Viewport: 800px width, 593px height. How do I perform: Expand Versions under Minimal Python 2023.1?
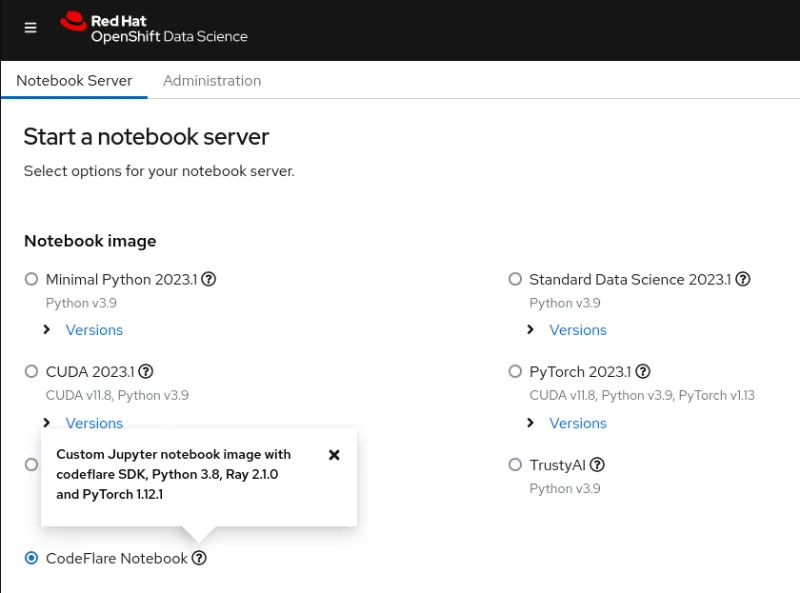(94, 329)
